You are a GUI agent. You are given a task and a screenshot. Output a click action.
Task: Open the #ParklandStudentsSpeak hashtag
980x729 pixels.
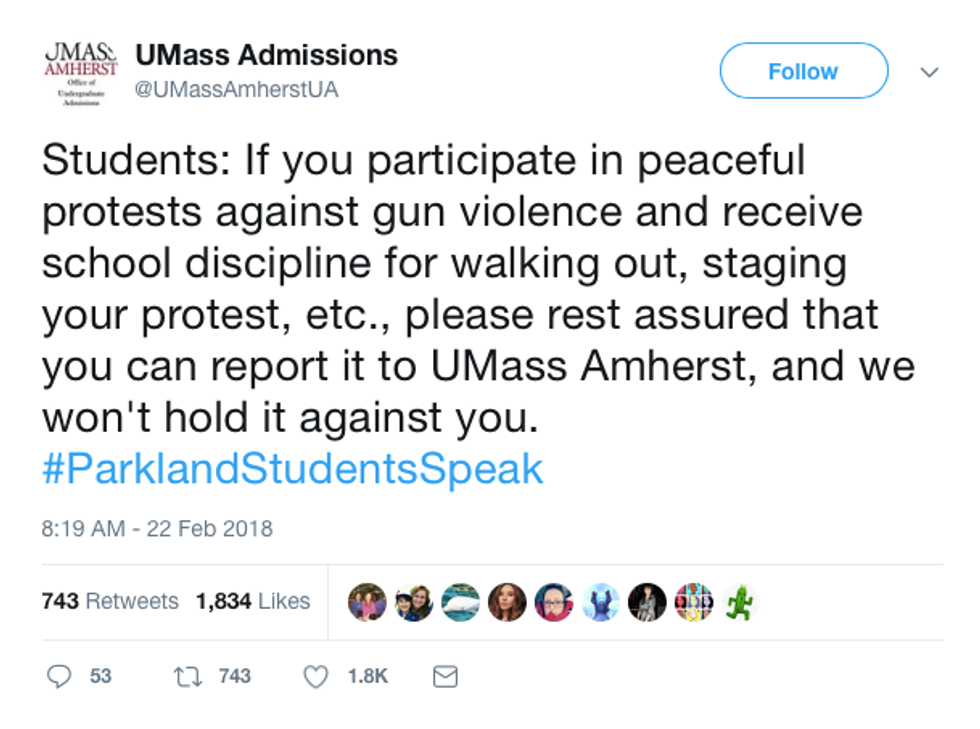pos(293,469)
